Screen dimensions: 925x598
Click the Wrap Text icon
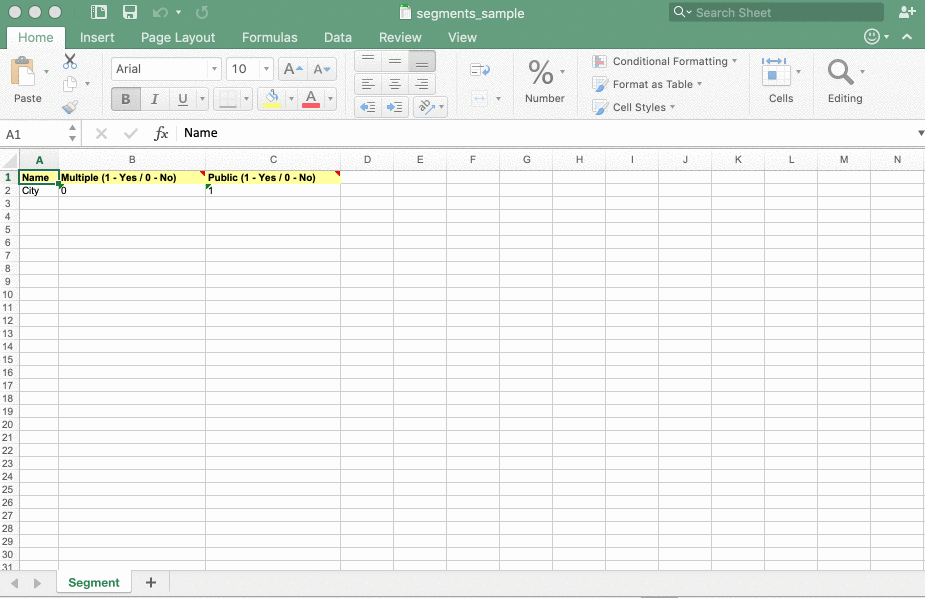[x=480, y=70]
